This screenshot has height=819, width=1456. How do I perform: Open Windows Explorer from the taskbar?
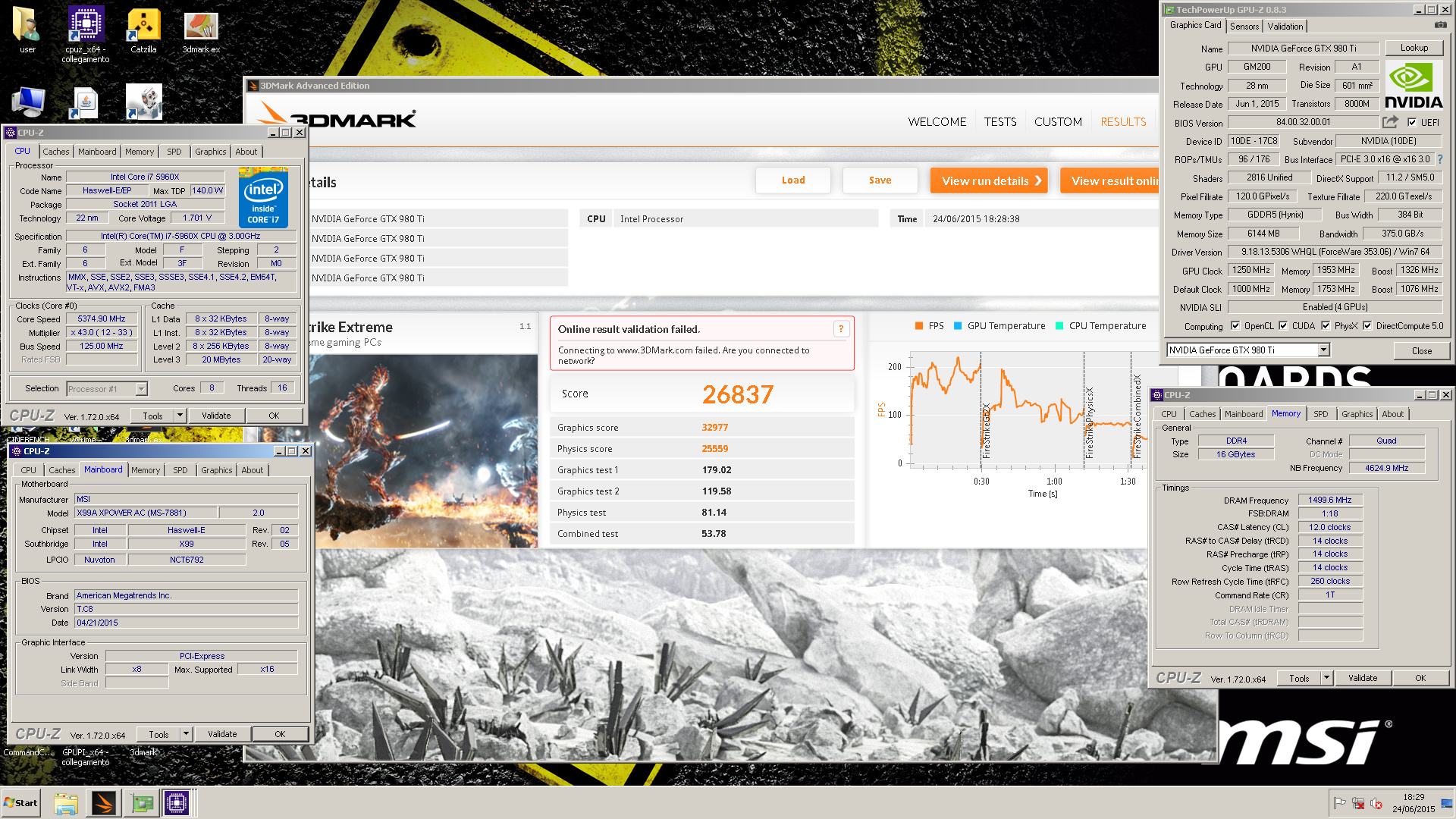pyautogui.click(x=66, y=803)
